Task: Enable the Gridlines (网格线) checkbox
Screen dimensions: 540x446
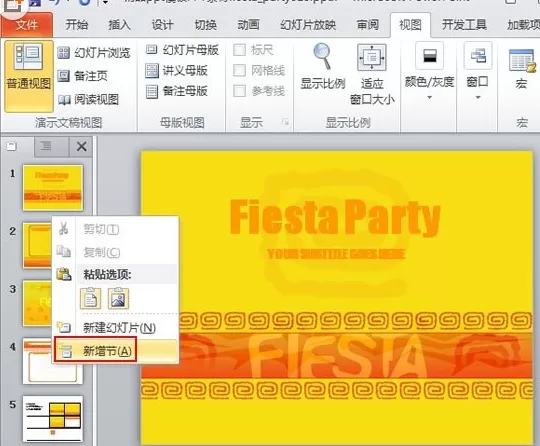Action: click(x=239, y=71)
